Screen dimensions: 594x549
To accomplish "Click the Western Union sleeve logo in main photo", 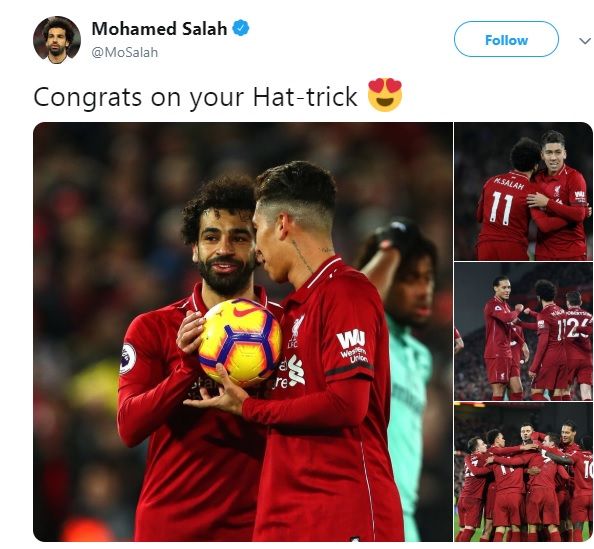I will (x=353, y=347).
